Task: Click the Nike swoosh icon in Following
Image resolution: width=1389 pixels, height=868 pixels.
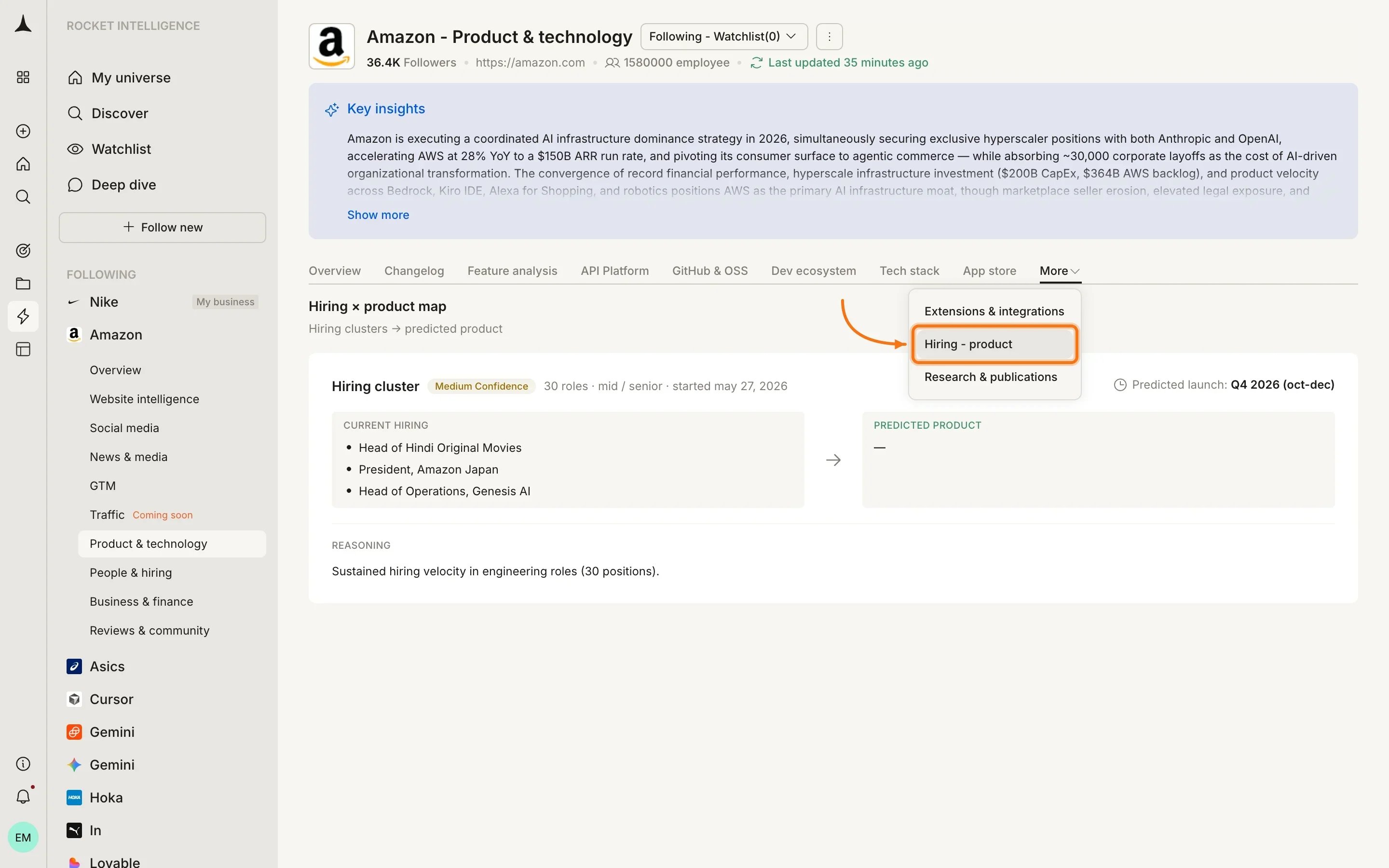Action: point(73,302)
